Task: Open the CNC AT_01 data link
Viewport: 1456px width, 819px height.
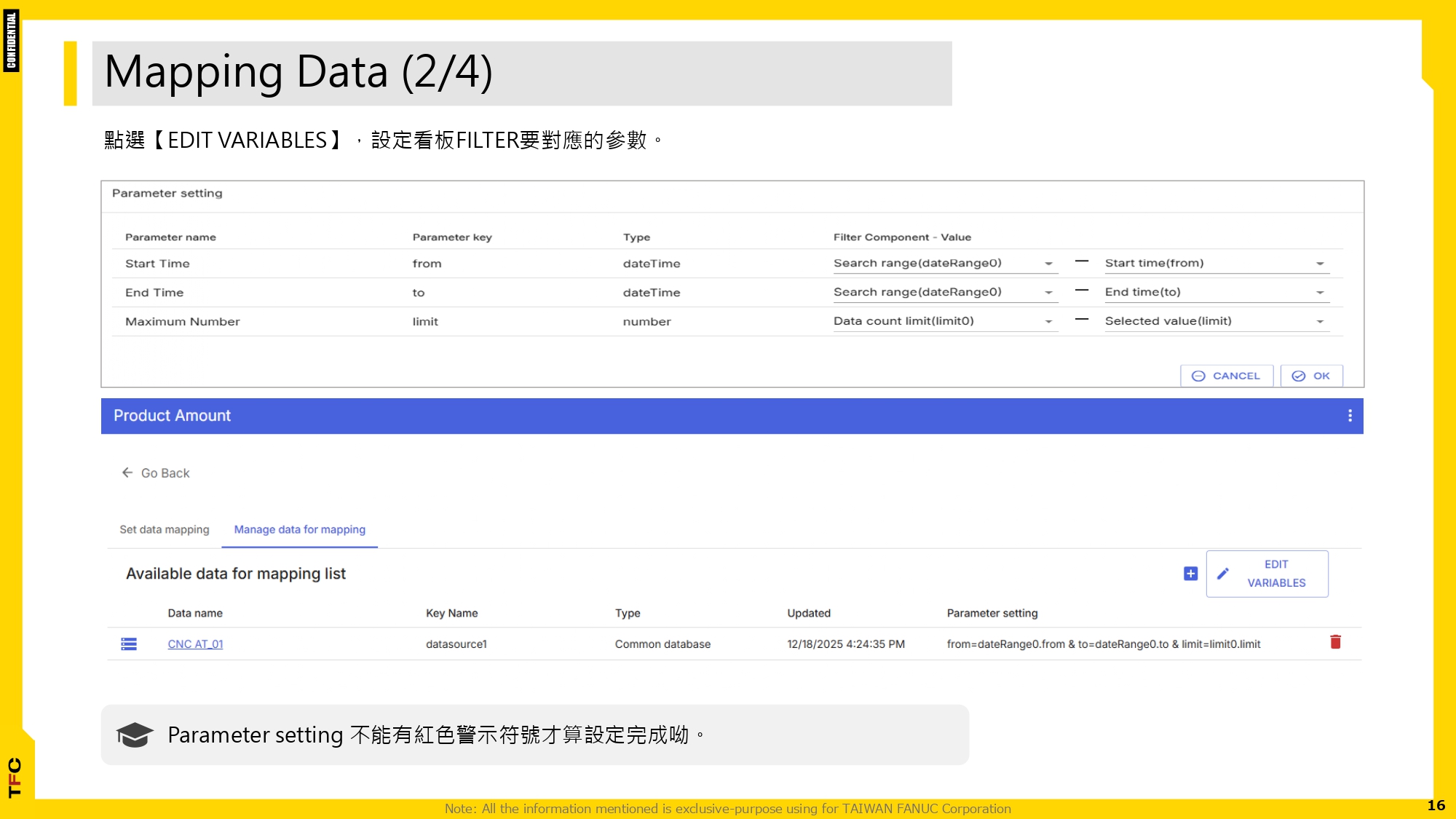Action: (x=195, y=644)
